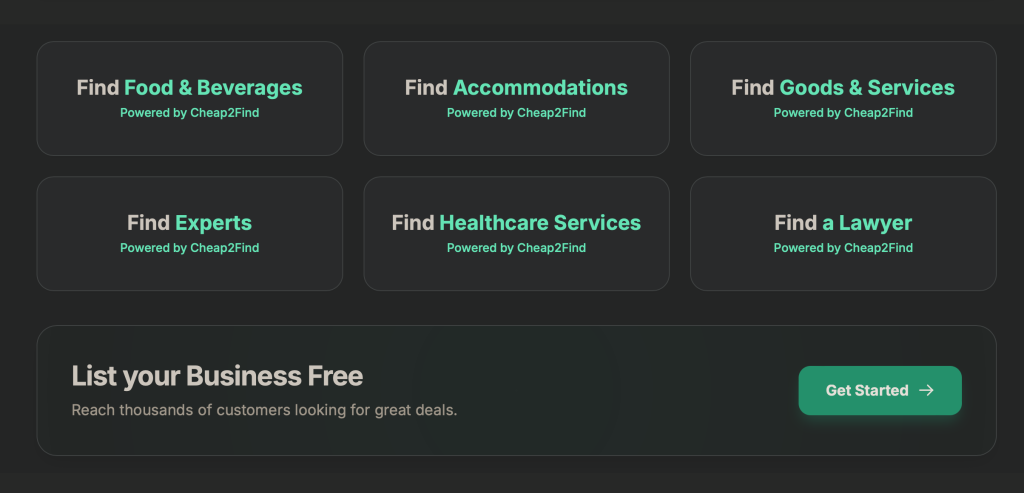Select the green 'Goods & Services' text
This screenshot has height=493, width=1024.
867,88
